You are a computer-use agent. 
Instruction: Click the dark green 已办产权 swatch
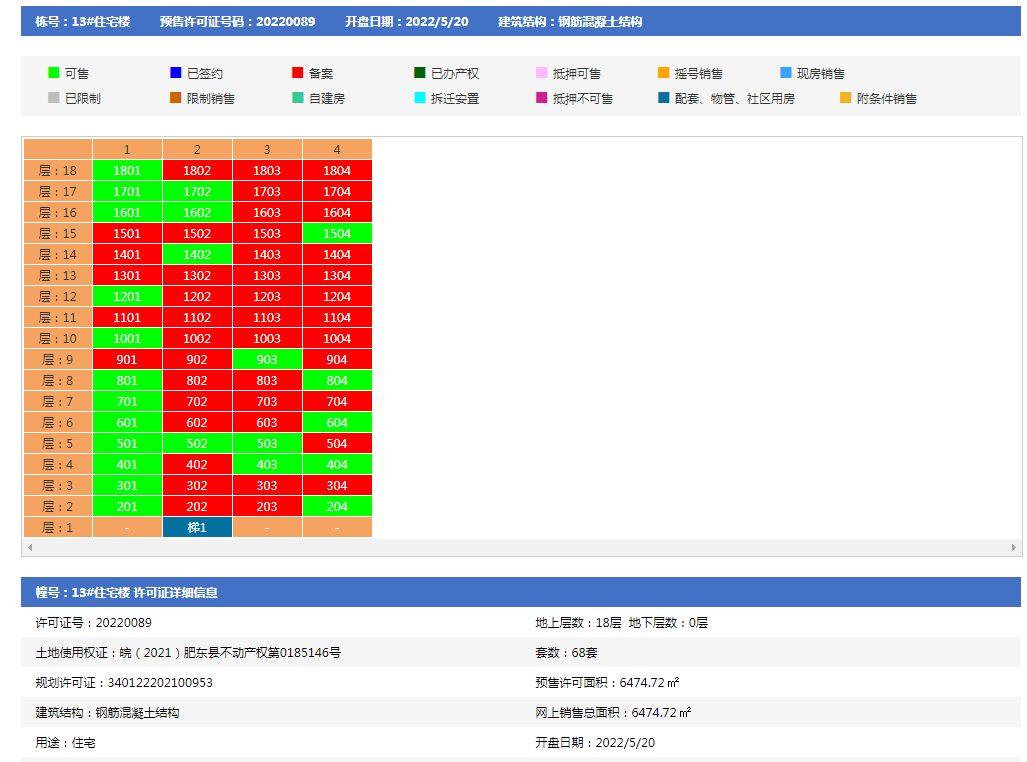click(420, 73)
